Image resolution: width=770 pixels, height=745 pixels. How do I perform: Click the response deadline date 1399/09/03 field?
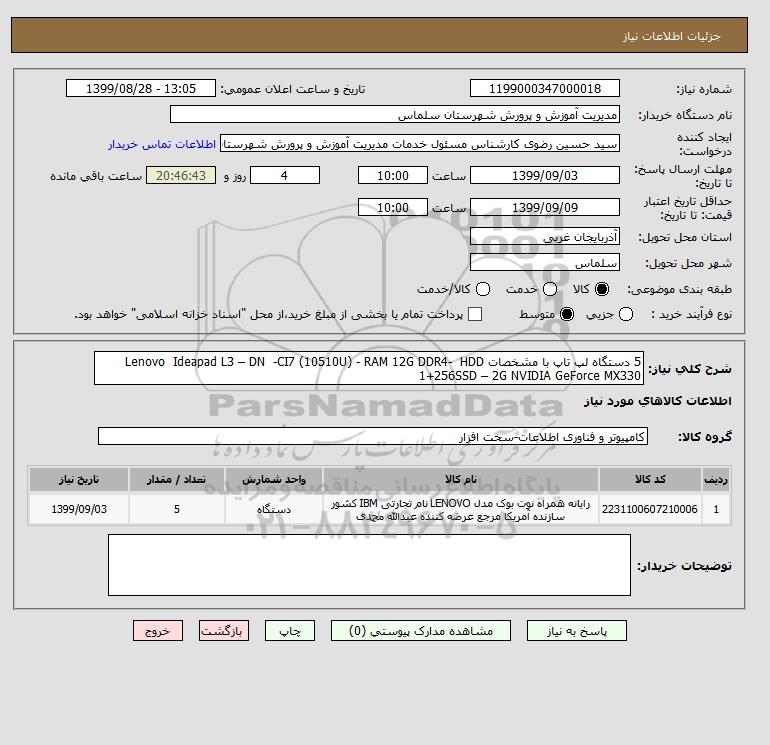click(545, 175)
